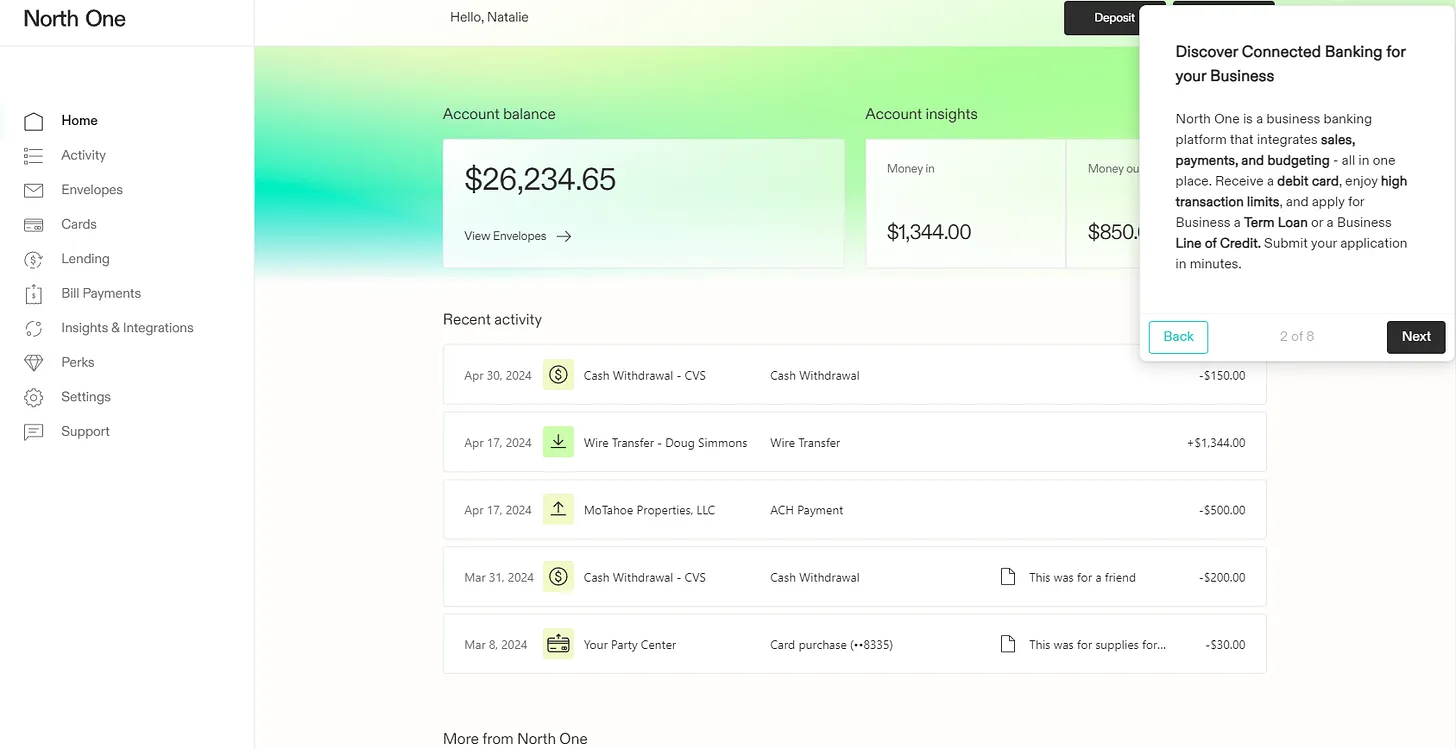The height and width of the screenshot is (749, 1456).
Task: Click the '2 of 8' step indicator
Action: pos(1297,337)
